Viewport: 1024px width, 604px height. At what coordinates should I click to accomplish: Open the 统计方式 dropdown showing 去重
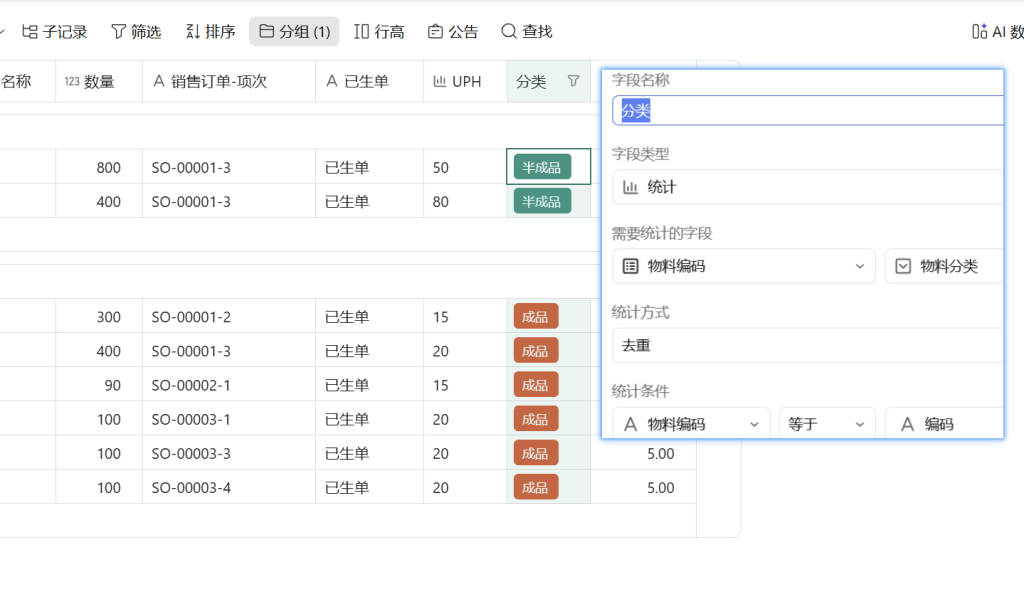tap(807, 345)
